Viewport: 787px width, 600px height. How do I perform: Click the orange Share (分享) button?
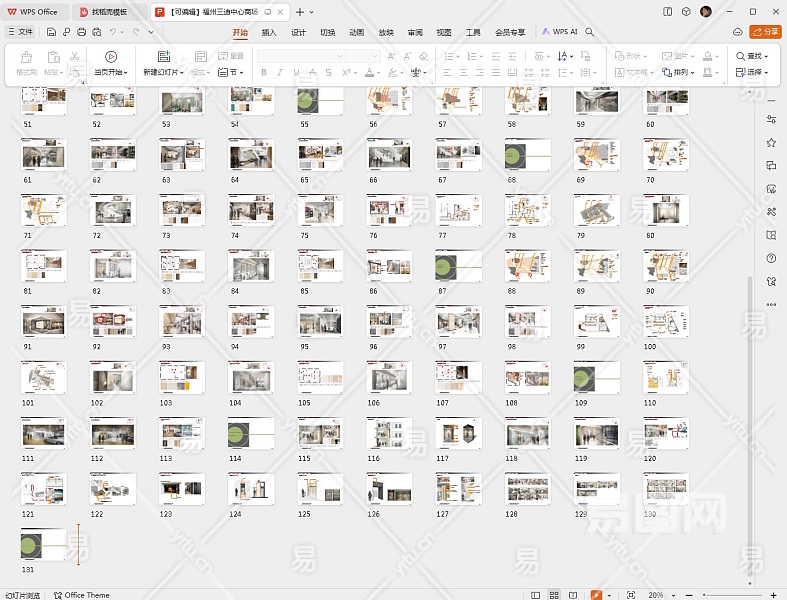coord(764,32)
